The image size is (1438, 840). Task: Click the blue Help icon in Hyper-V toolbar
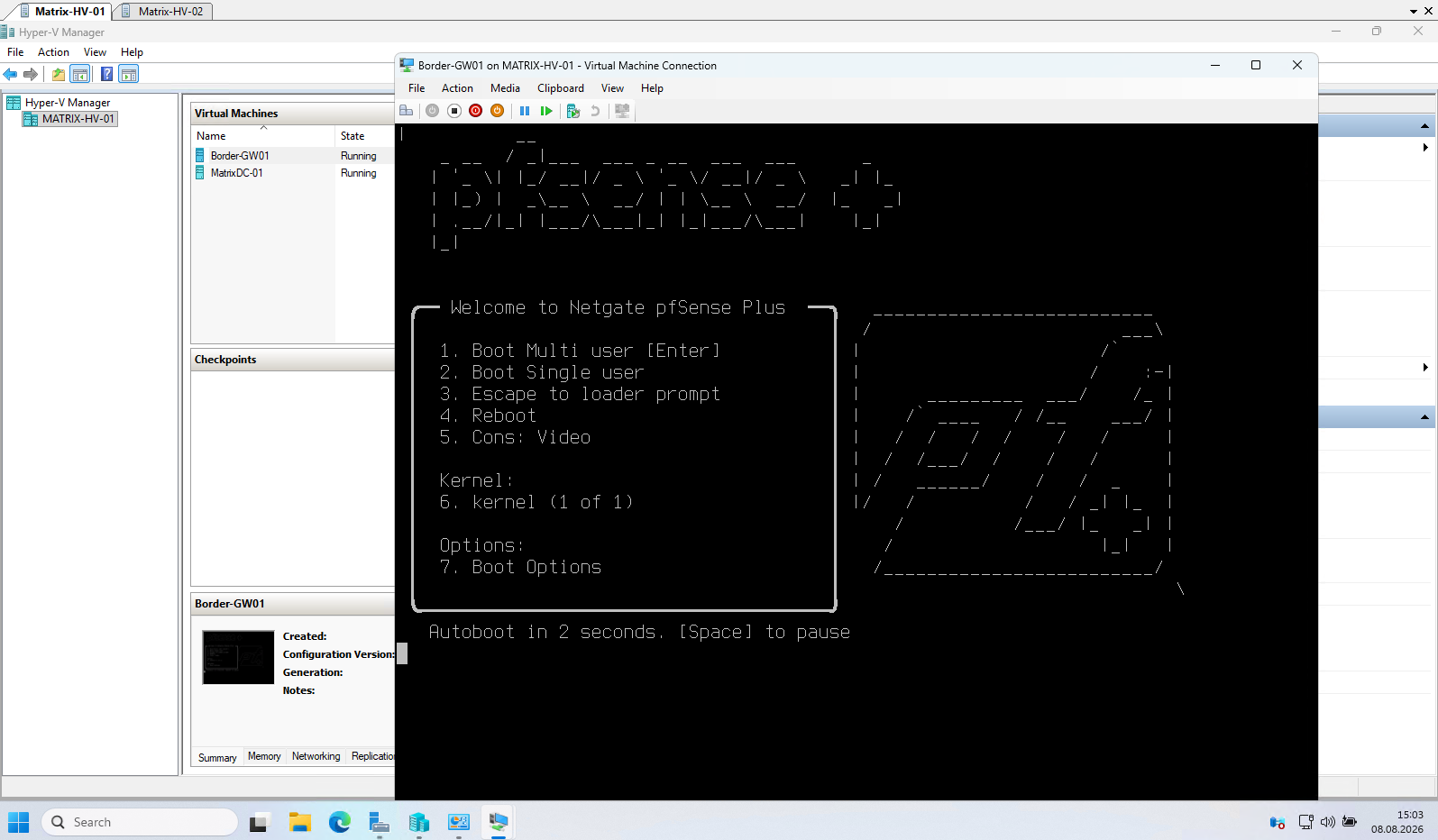coord(106,74)
